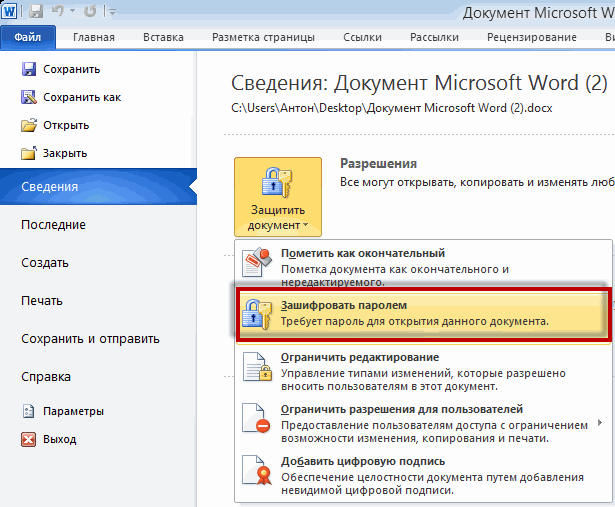Open Customize Quick Access Toolbar dropdown
615x507 pixels.
click(x=112, y=12)
